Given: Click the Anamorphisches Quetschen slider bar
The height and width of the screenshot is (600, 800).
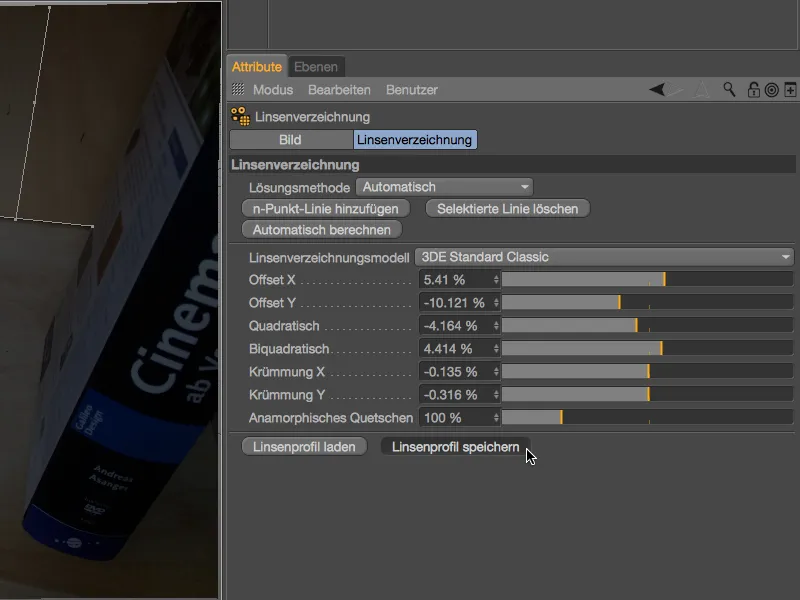Looking at the screenshot, I should click(x=647, y=417).
